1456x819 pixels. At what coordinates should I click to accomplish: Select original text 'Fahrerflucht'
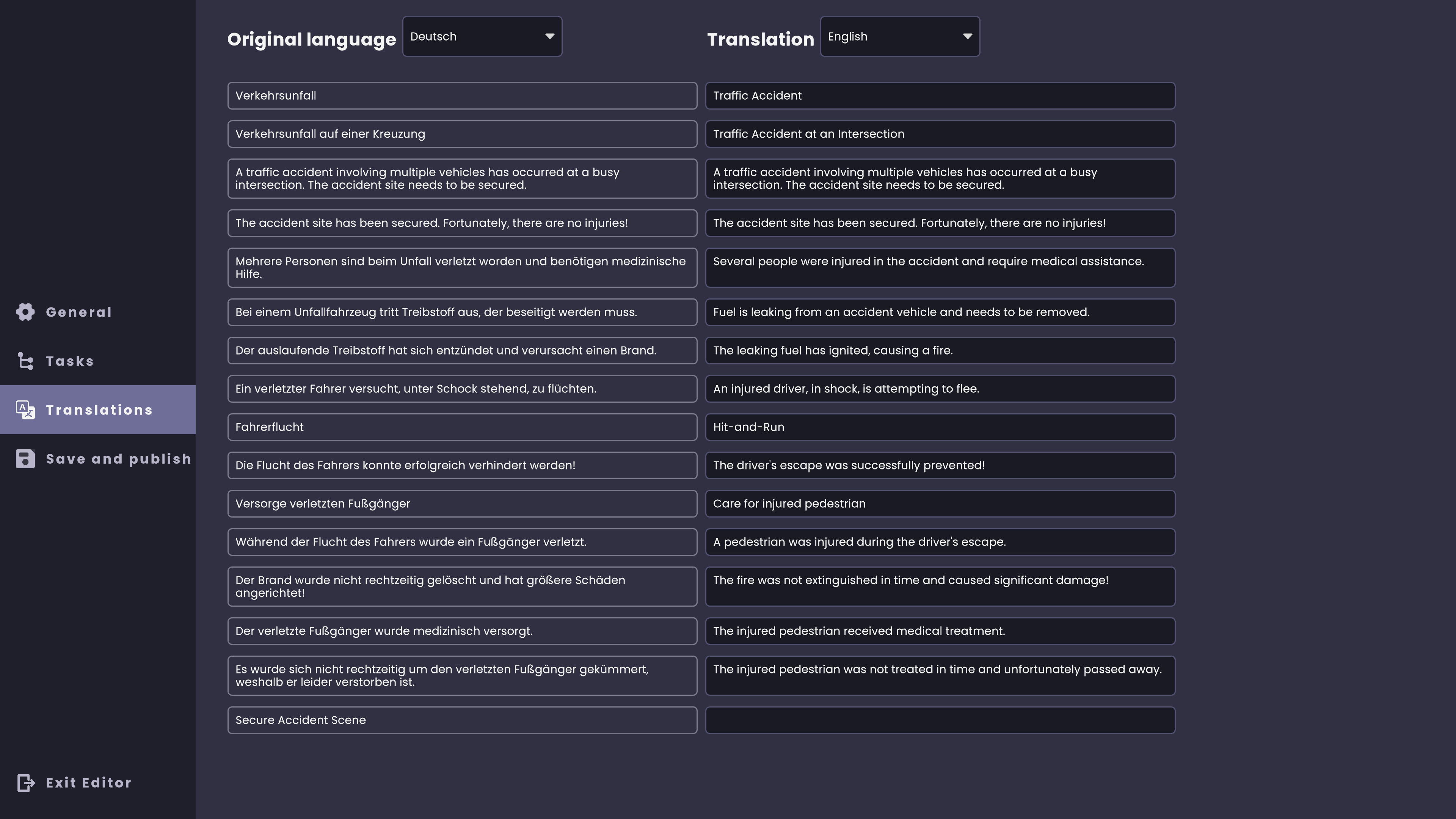462,427
